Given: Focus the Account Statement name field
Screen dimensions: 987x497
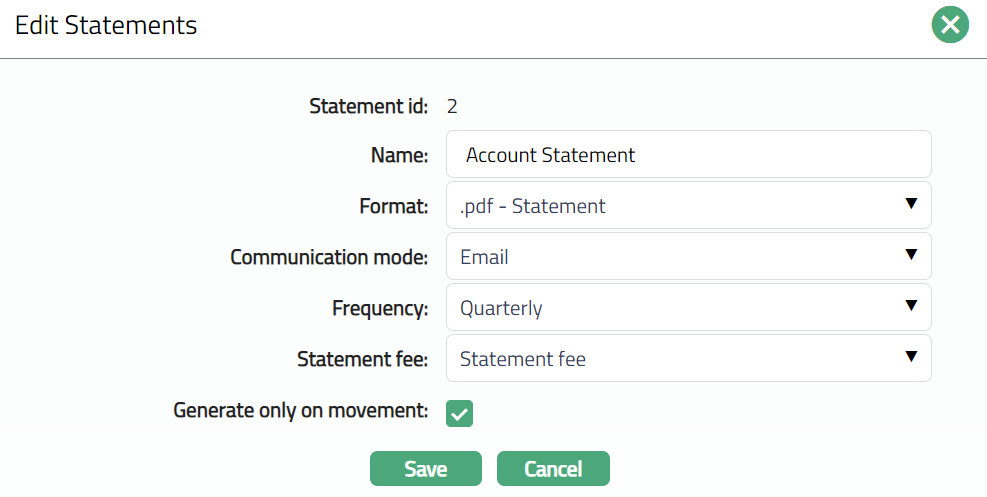Looking at the screenshot, I should (x=688, y=155).
